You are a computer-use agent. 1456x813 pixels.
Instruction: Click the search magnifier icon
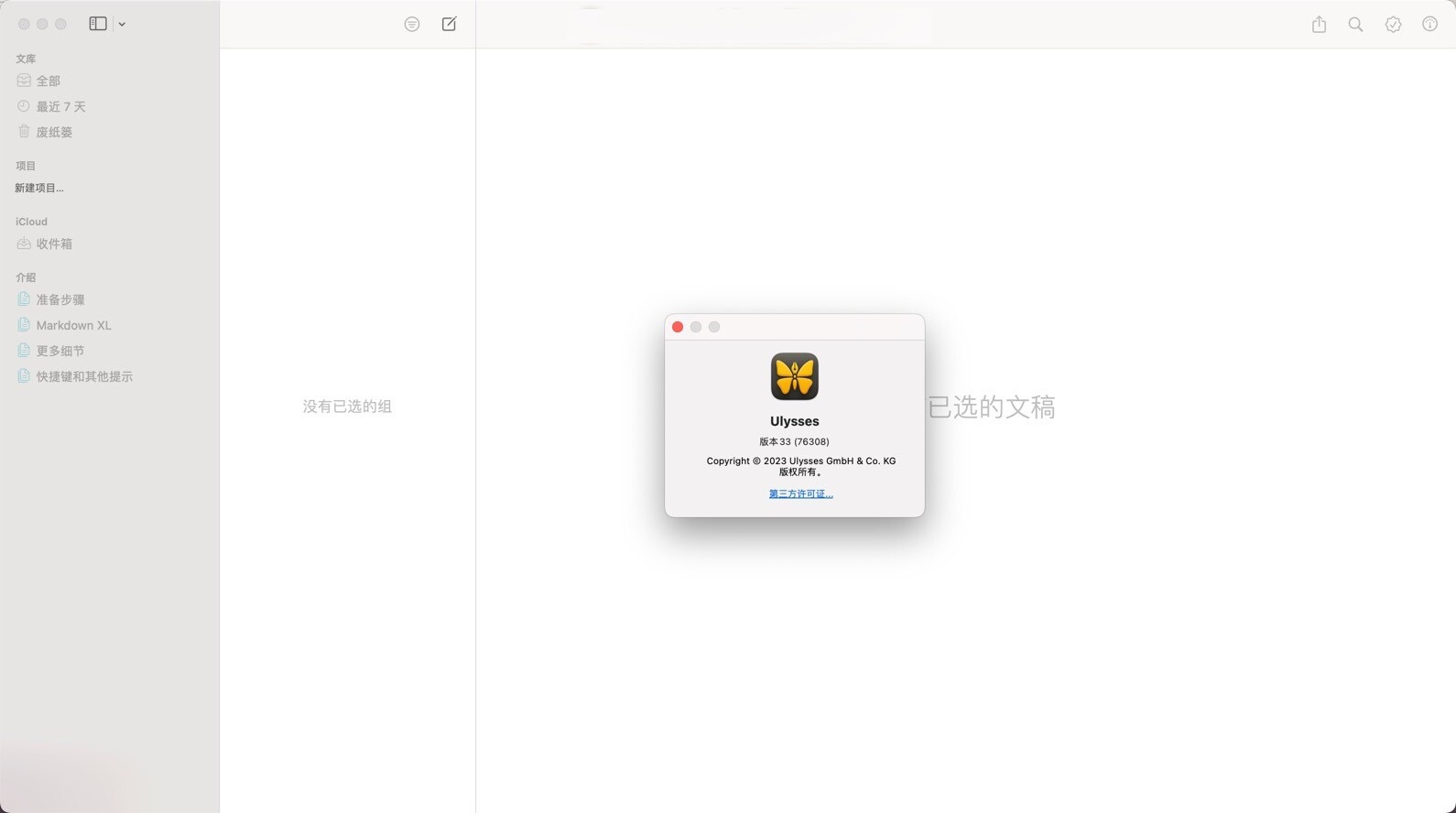1355,25
